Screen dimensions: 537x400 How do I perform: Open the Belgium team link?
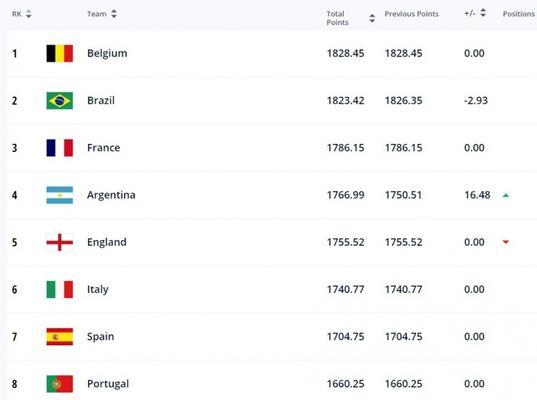click(x=107, y=53)
